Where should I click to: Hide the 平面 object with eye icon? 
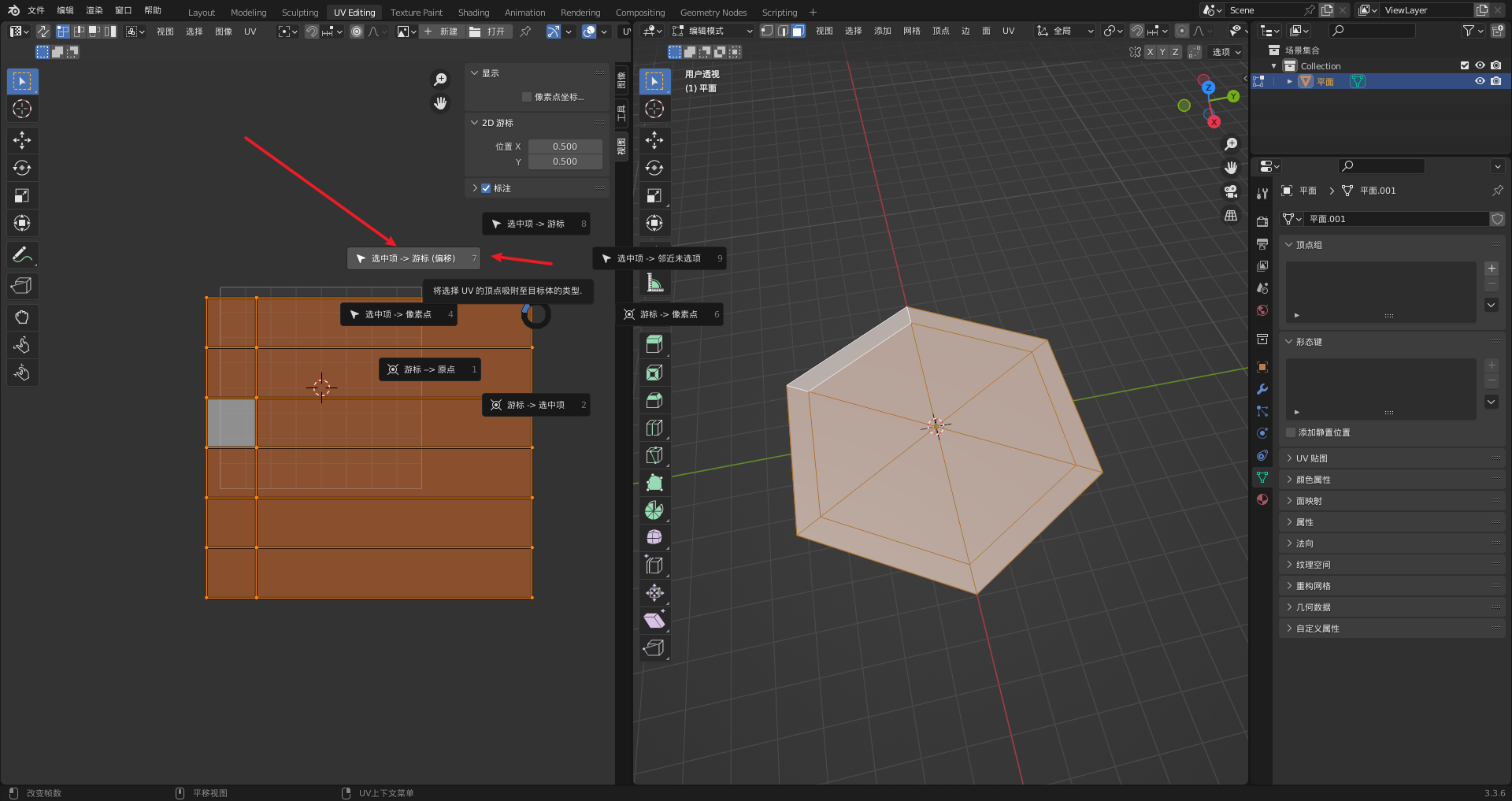point(1480,81)
